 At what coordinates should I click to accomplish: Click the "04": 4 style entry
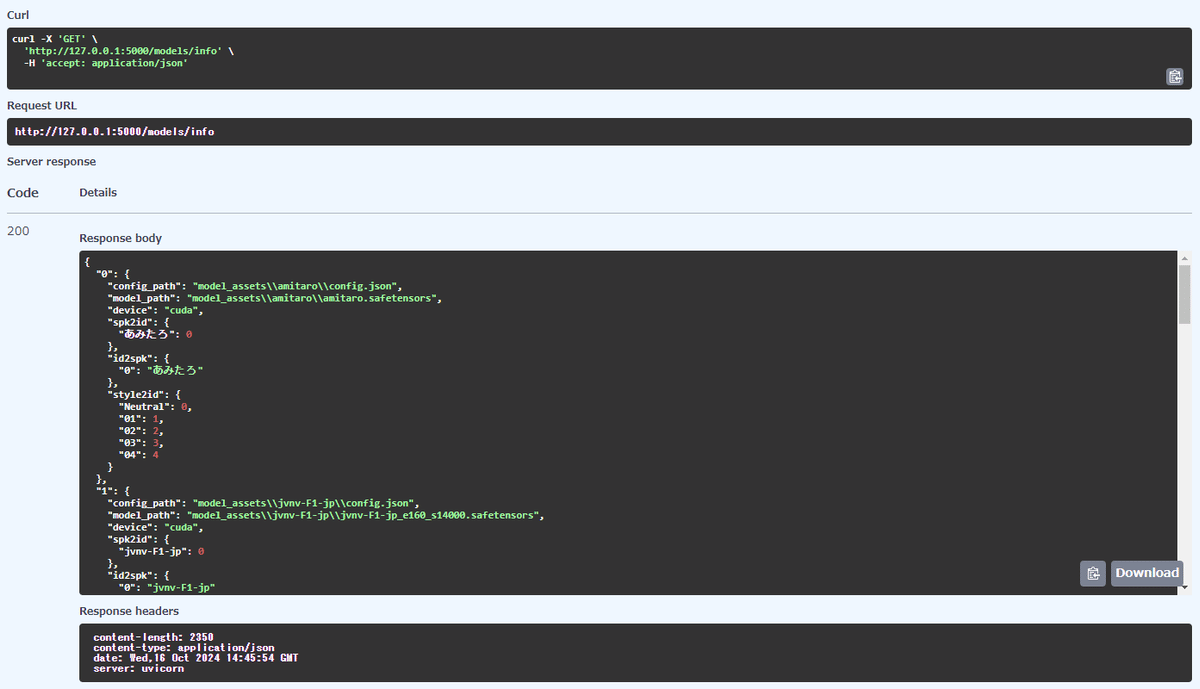point(139,455)
